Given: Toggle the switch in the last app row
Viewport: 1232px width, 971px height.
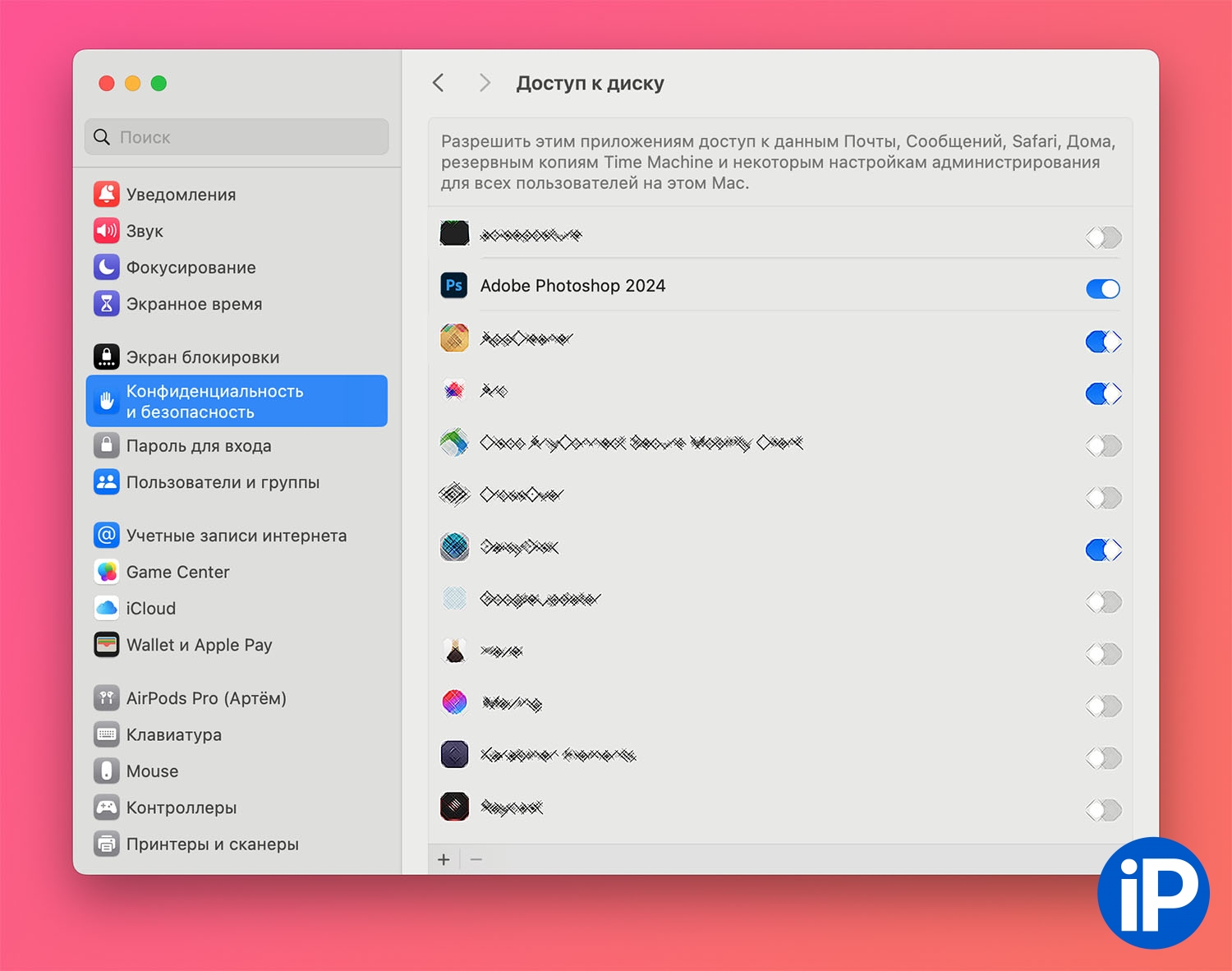Looking at the screenshot, I should (x=1102, y=810).
